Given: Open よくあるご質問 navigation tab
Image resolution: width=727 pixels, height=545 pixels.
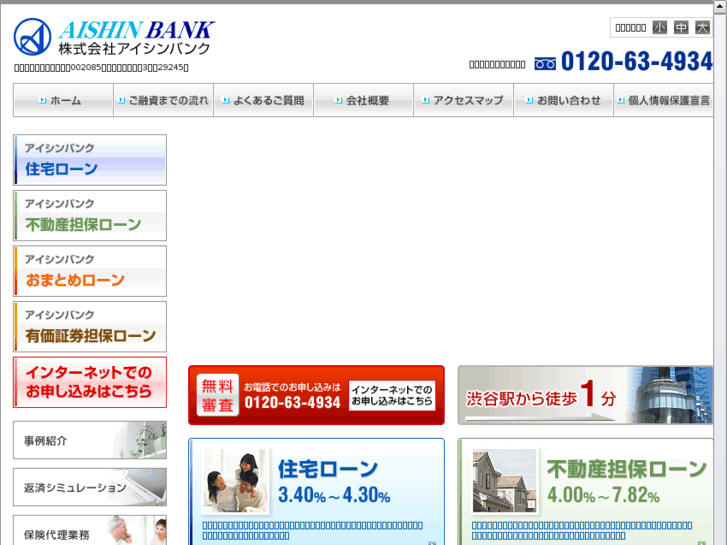Looking at the screenshot, I should tap(264, 100).
